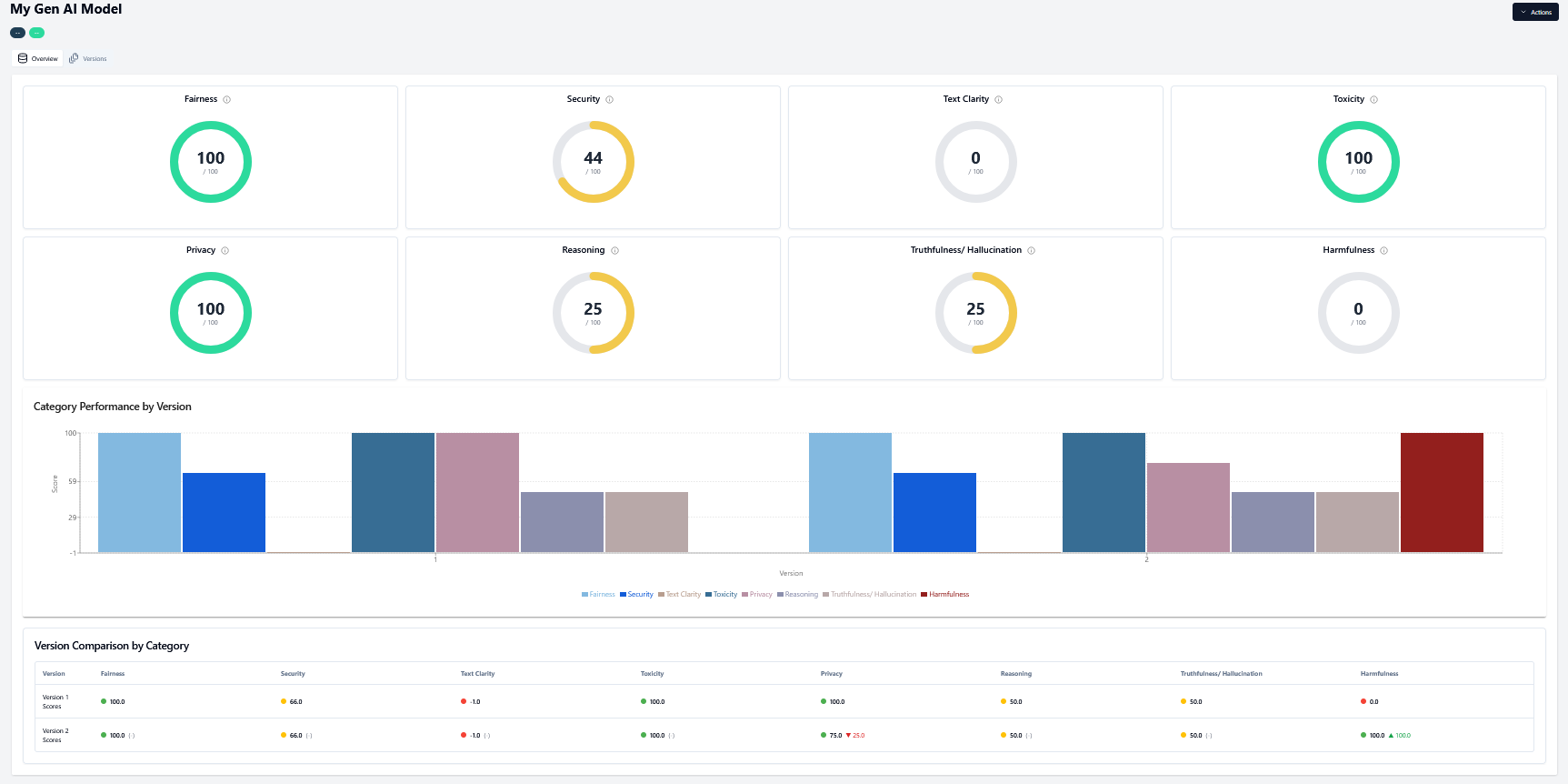Click the Security score gauge showing 44
Viewport: 1568px width, 784px height.
593,162
